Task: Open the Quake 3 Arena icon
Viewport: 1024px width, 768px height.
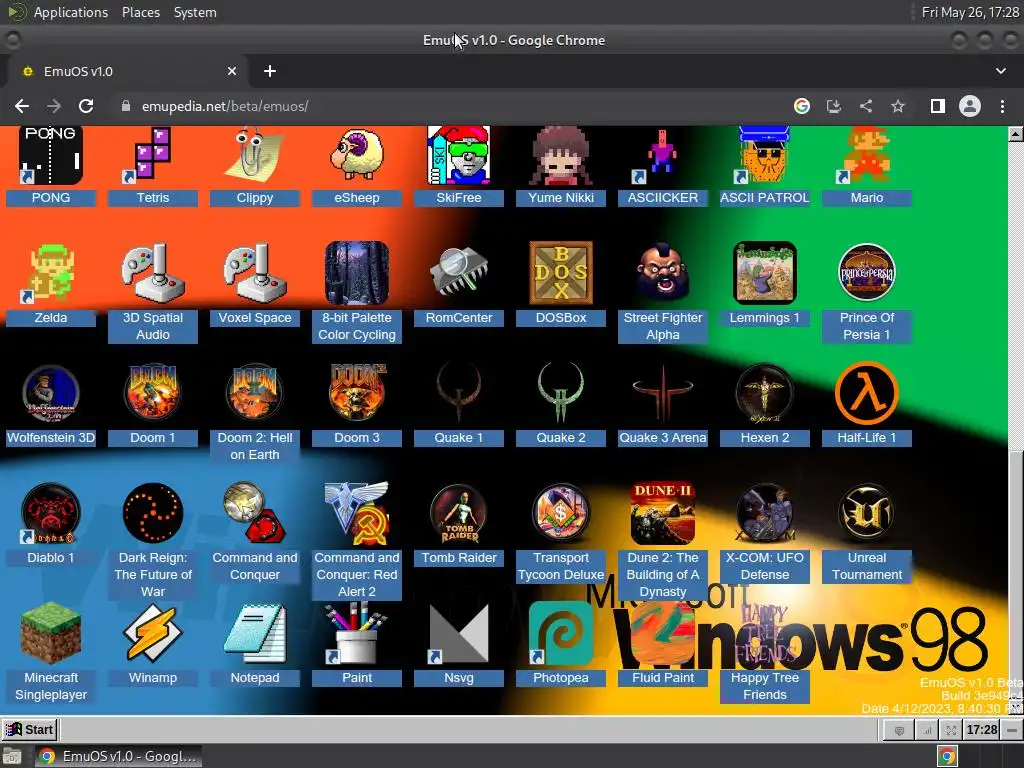Action: coord(662,393)
